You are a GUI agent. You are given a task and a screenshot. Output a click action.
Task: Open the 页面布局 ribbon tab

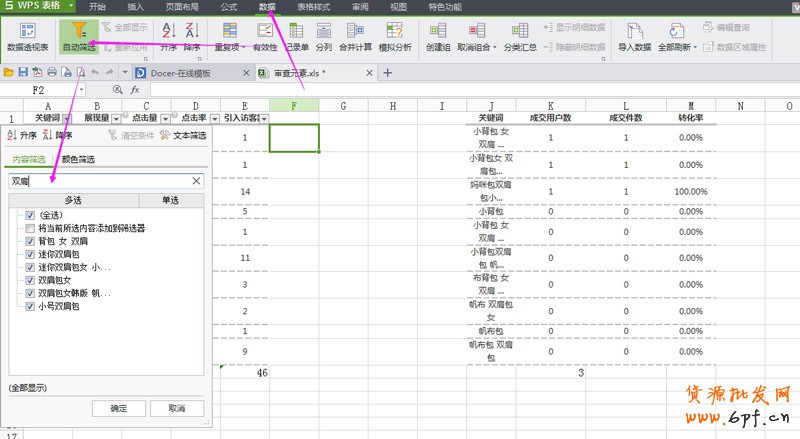tap(181, 6)
